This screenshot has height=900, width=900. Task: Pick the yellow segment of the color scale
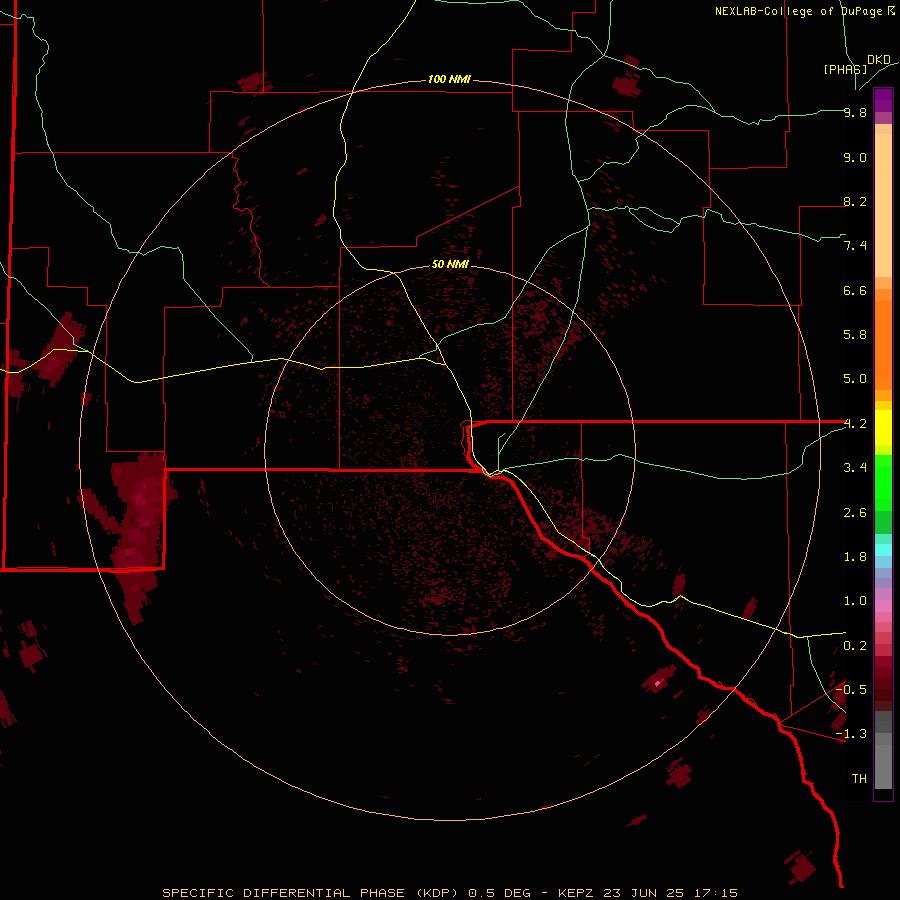[883, 428]
